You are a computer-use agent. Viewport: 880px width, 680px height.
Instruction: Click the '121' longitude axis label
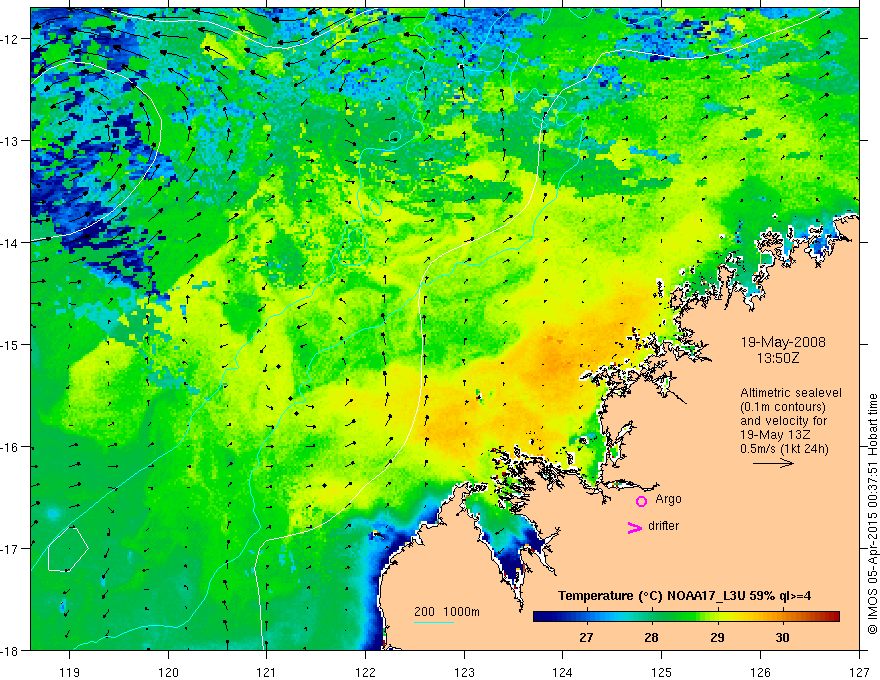click(267, 672)
